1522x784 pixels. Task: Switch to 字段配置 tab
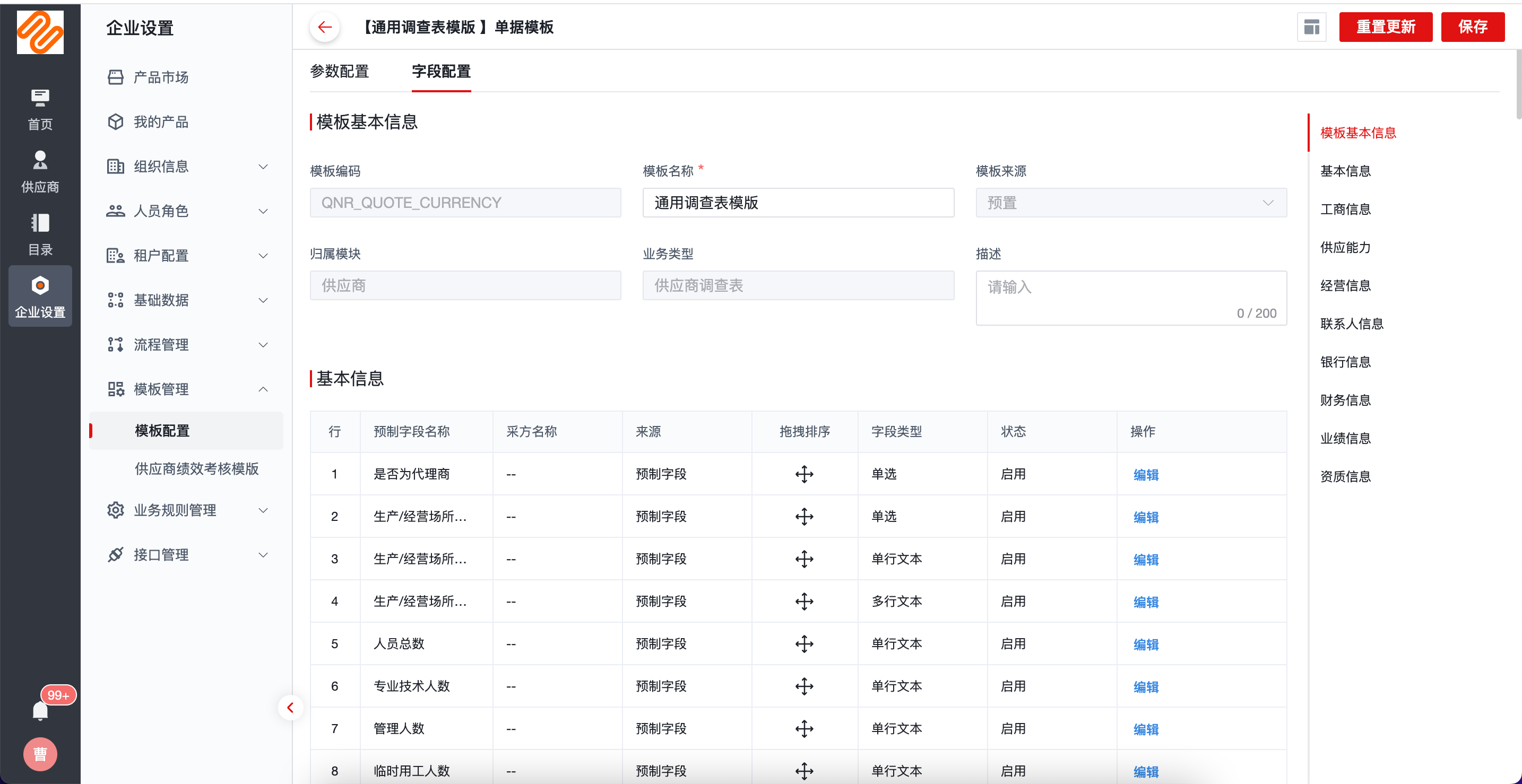click(x=442, y=72)
